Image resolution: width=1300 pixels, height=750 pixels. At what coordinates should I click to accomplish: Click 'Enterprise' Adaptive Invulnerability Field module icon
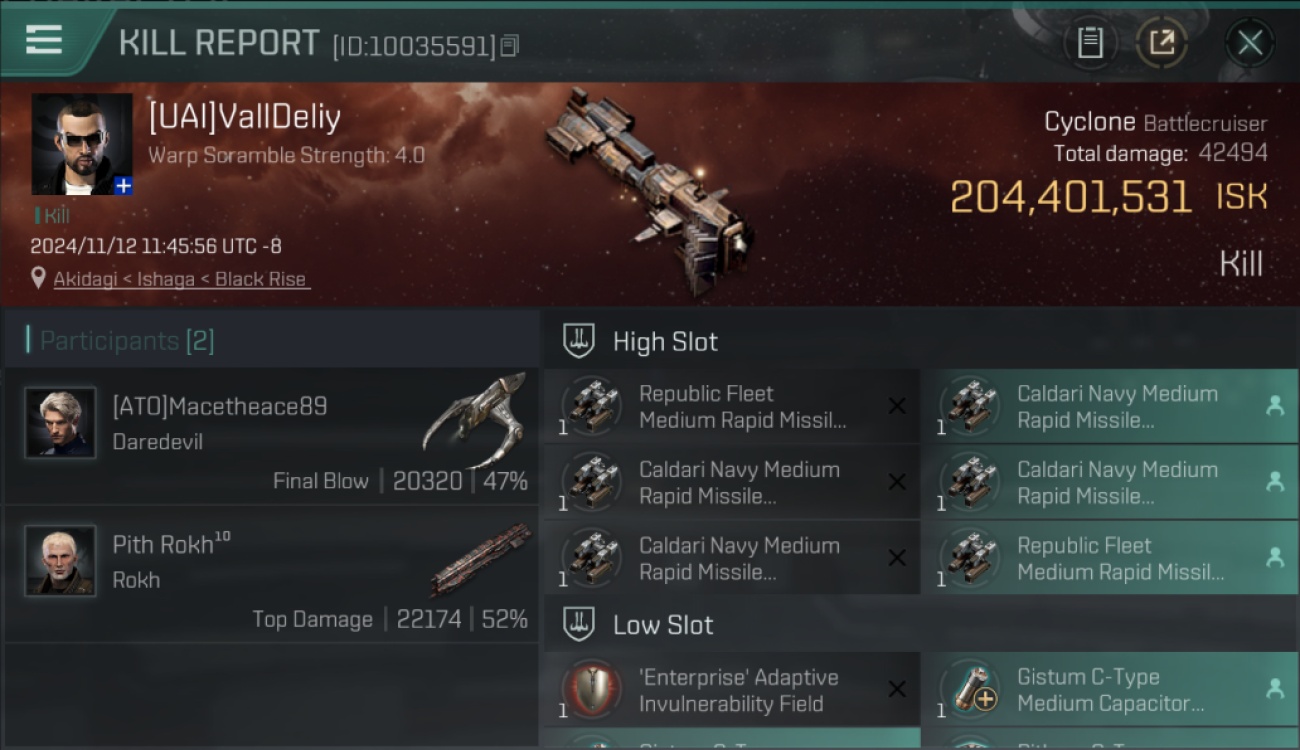(x=593, y=690)
